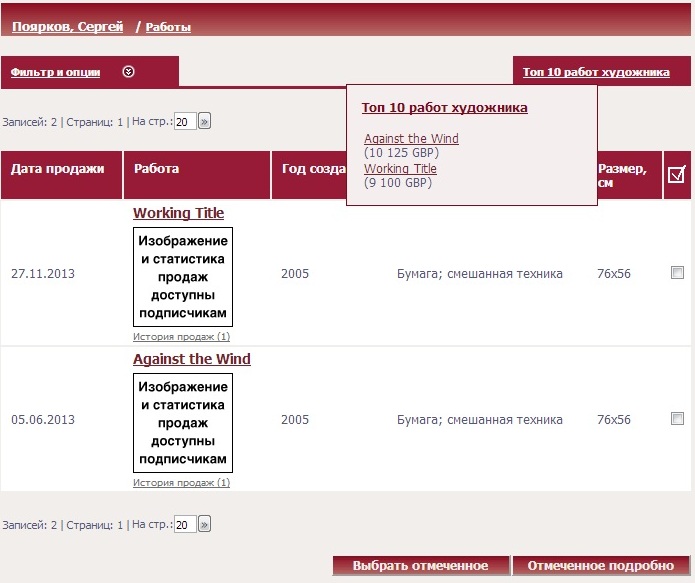695x583 pixels.
Task: Open Against the Wind in popup list
Action: point(411,139)
